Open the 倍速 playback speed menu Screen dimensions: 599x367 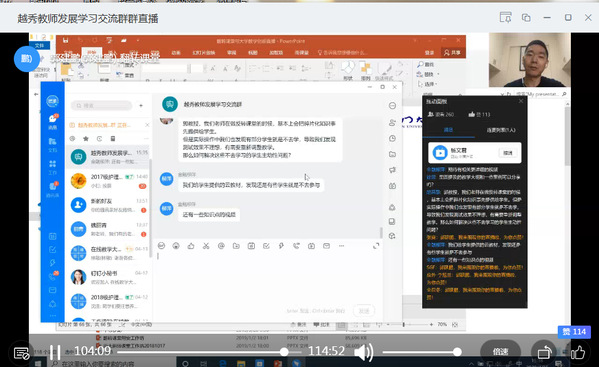pyautogui.click(x=500, y=352)
